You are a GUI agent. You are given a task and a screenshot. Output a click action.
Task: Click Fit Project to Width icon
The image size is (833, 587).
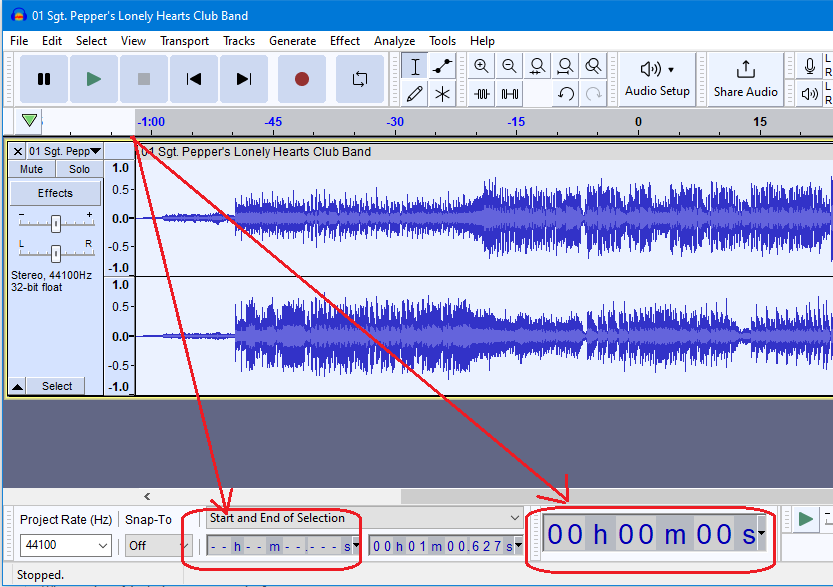[565, 66]
